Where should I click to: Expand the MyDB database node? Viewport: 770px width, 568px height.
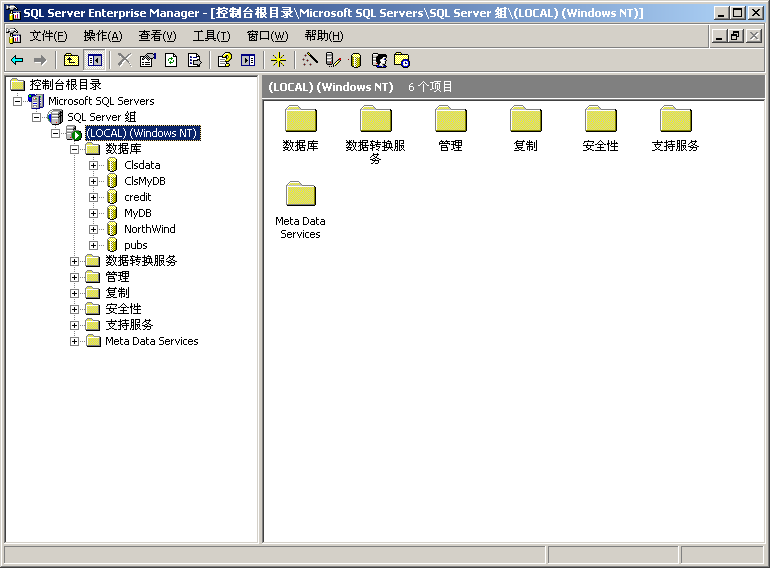pos(93,213)
